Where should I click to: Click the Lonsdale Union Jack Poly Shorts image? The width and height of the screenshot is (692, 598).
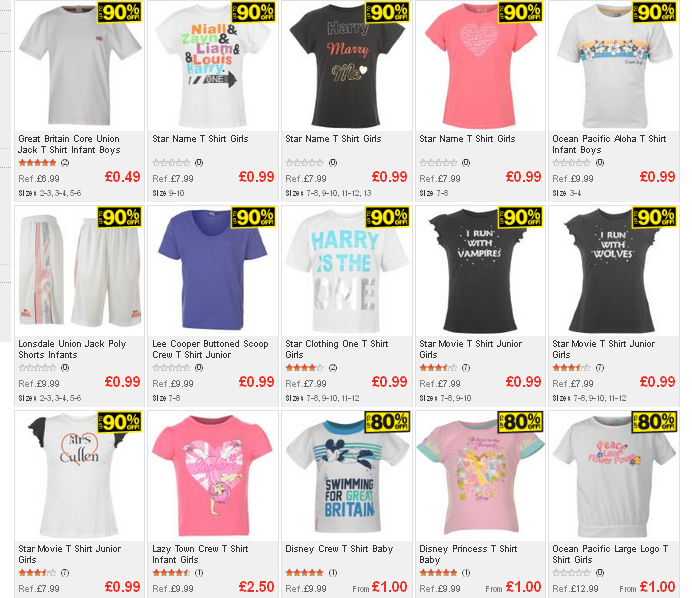tap(79, 271)
